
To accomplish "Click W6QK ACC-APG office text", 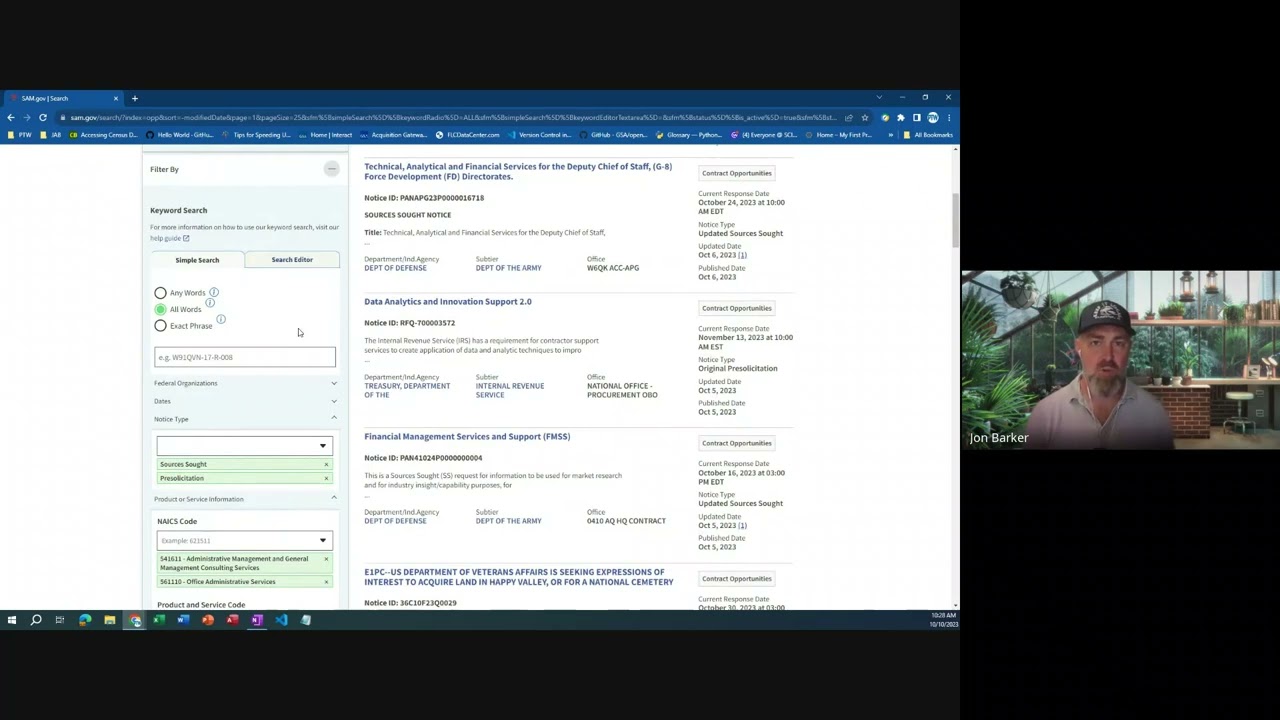I will pyautogui.click(x=613, y=268).
